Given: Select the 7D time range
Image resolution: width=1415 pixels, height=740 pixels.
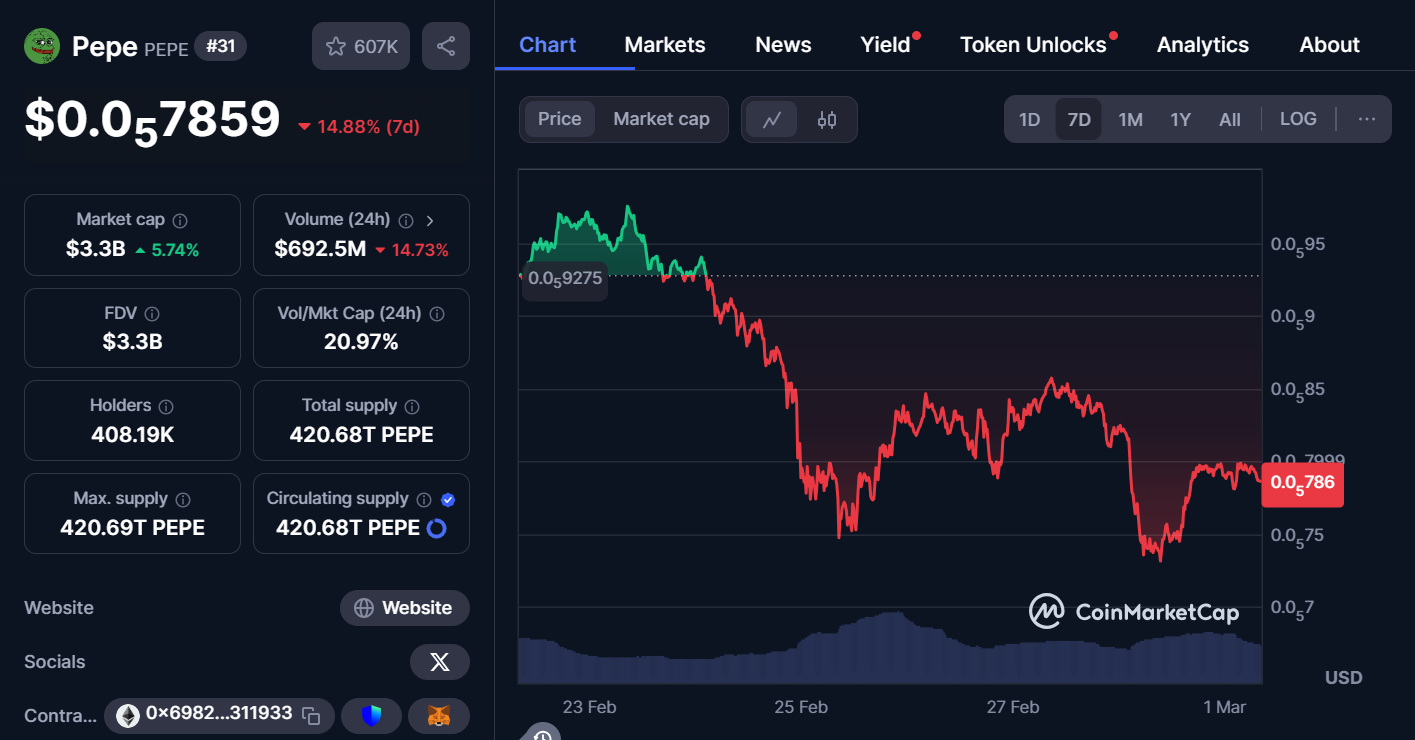Looking at the screenshot, I should [x=1079, y=120].
